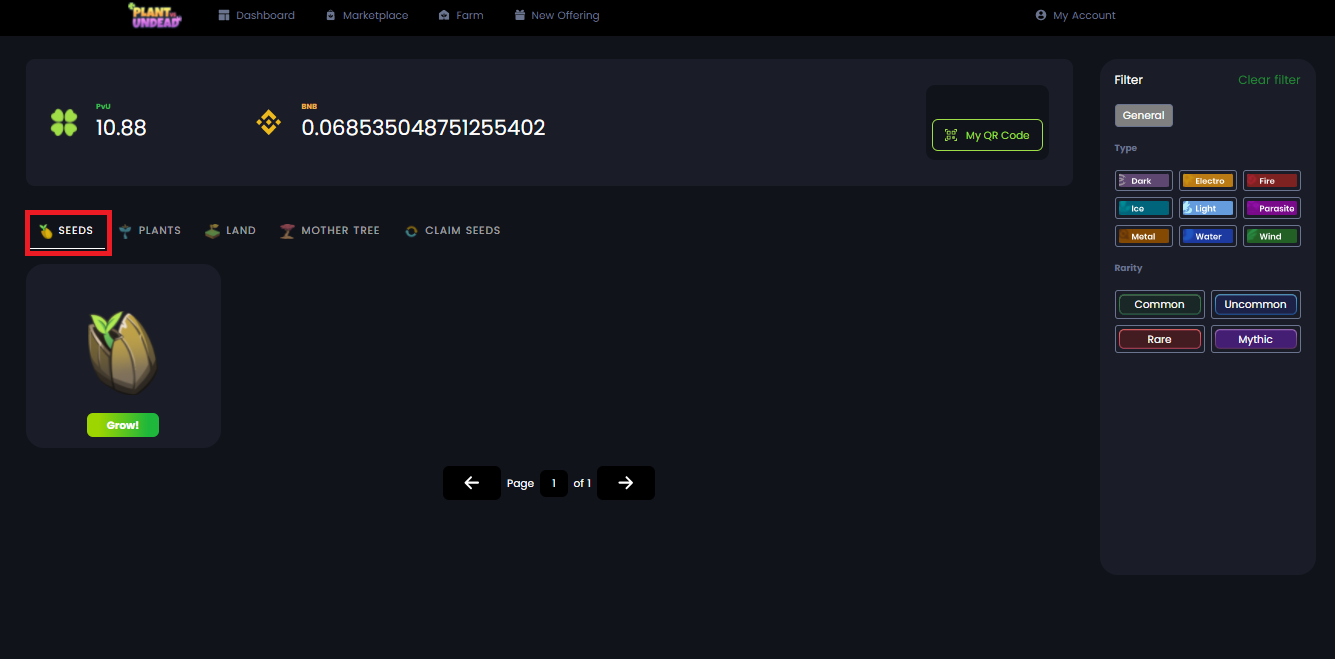This screenshot has height=659, width=1335.
Task: Click the Plant vs Undead logo
Action: [154, 15]
